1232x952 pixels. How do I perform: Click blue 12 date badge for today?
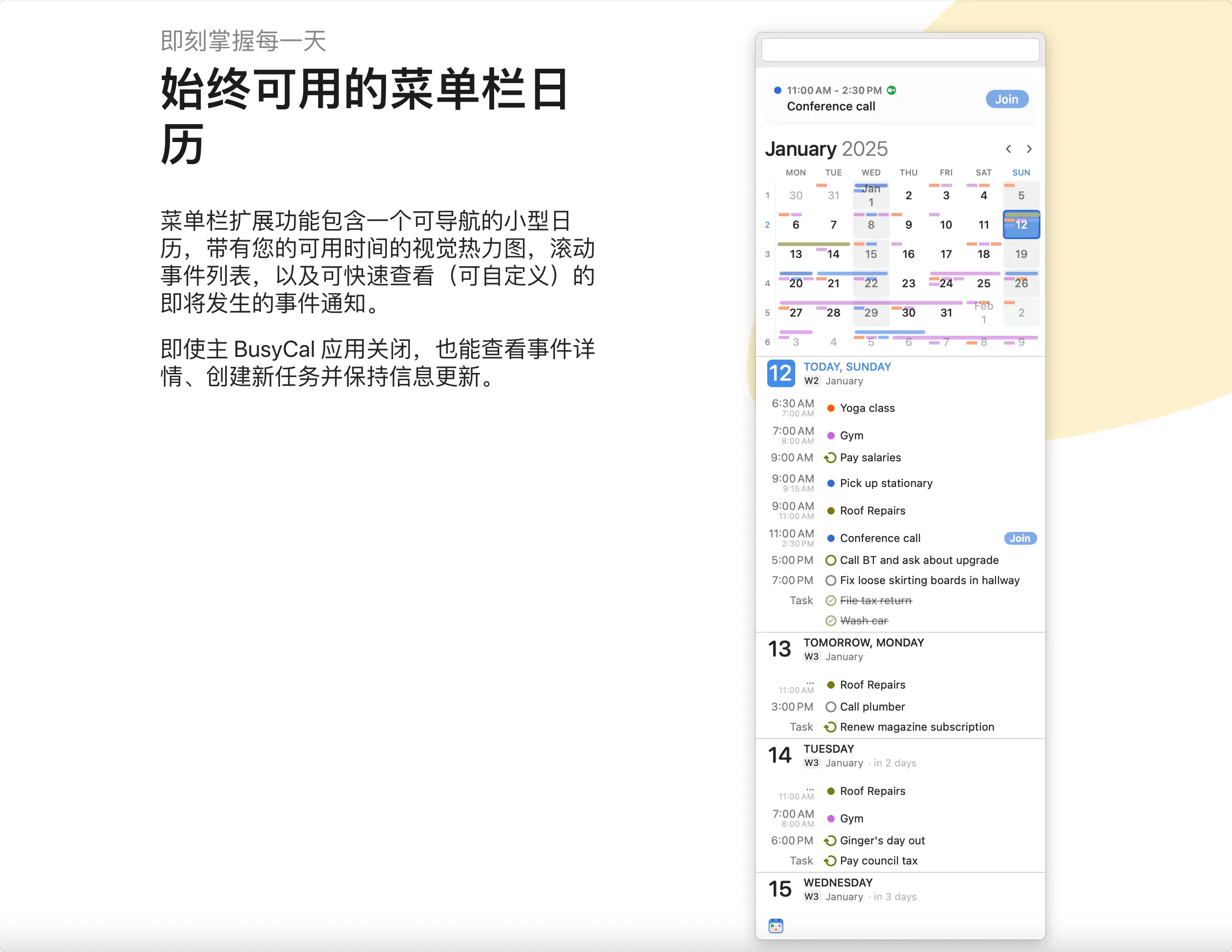(x=781, y=373)
